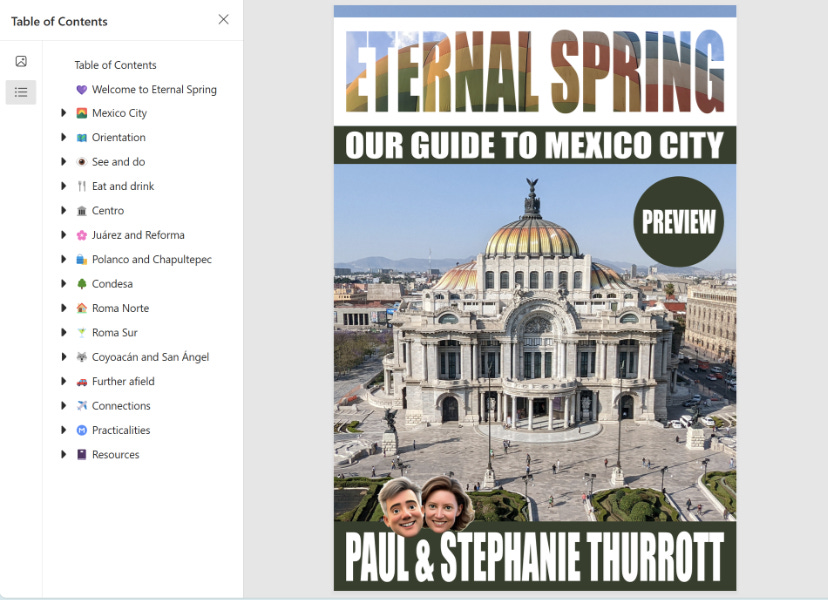Close the Table of Contents panel
This screenshot has height=600, width=828.
(223, 20)
